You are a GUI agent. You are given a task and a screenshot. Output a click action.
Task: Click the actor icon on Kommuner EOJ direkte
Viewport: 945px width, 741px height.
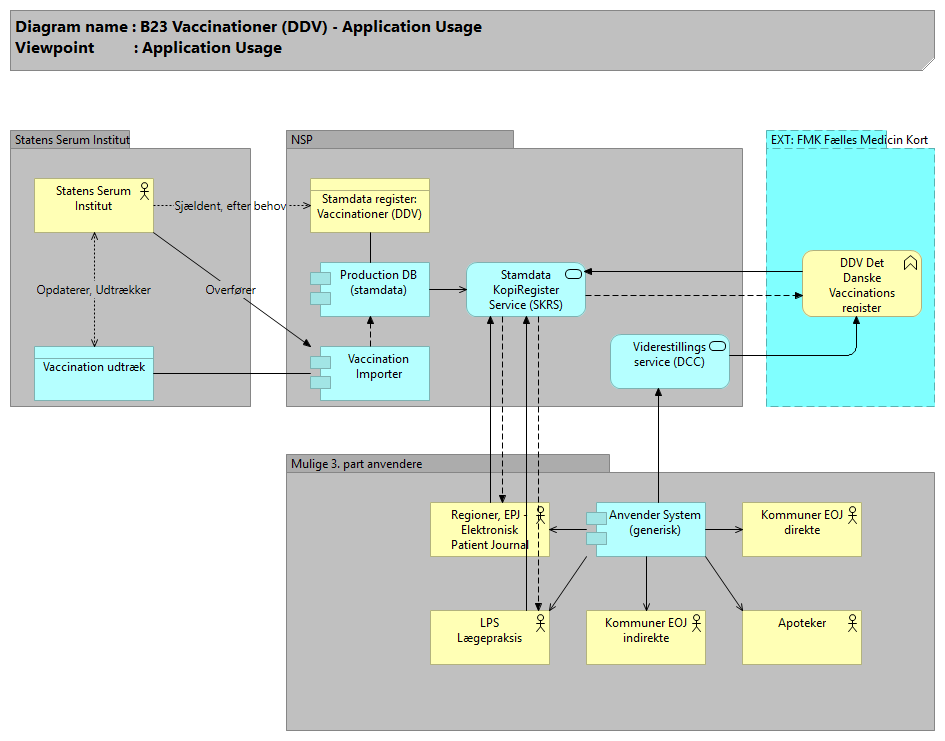pos(852,514)
